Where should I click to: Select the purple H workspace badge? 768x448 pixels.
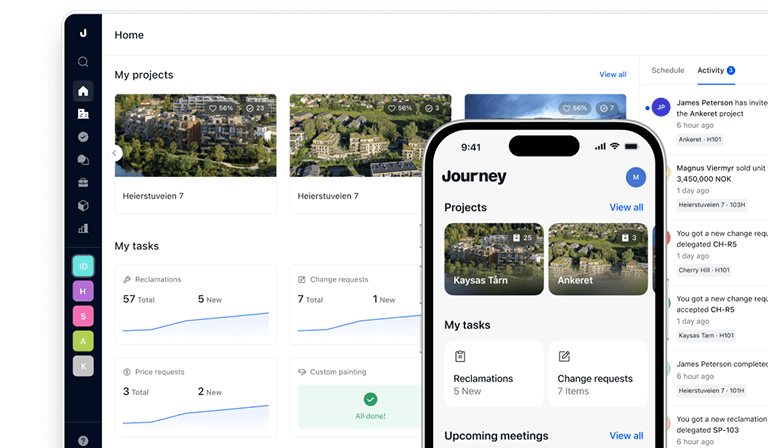[83, 291]
